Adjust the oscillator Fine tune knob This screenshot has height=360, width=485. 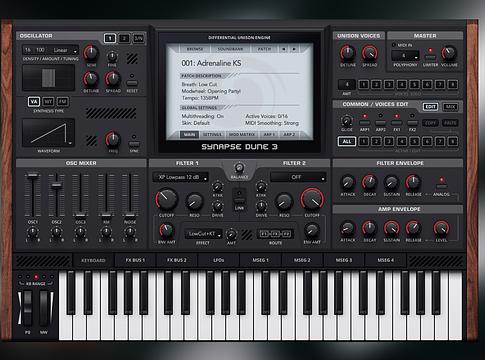112,57
